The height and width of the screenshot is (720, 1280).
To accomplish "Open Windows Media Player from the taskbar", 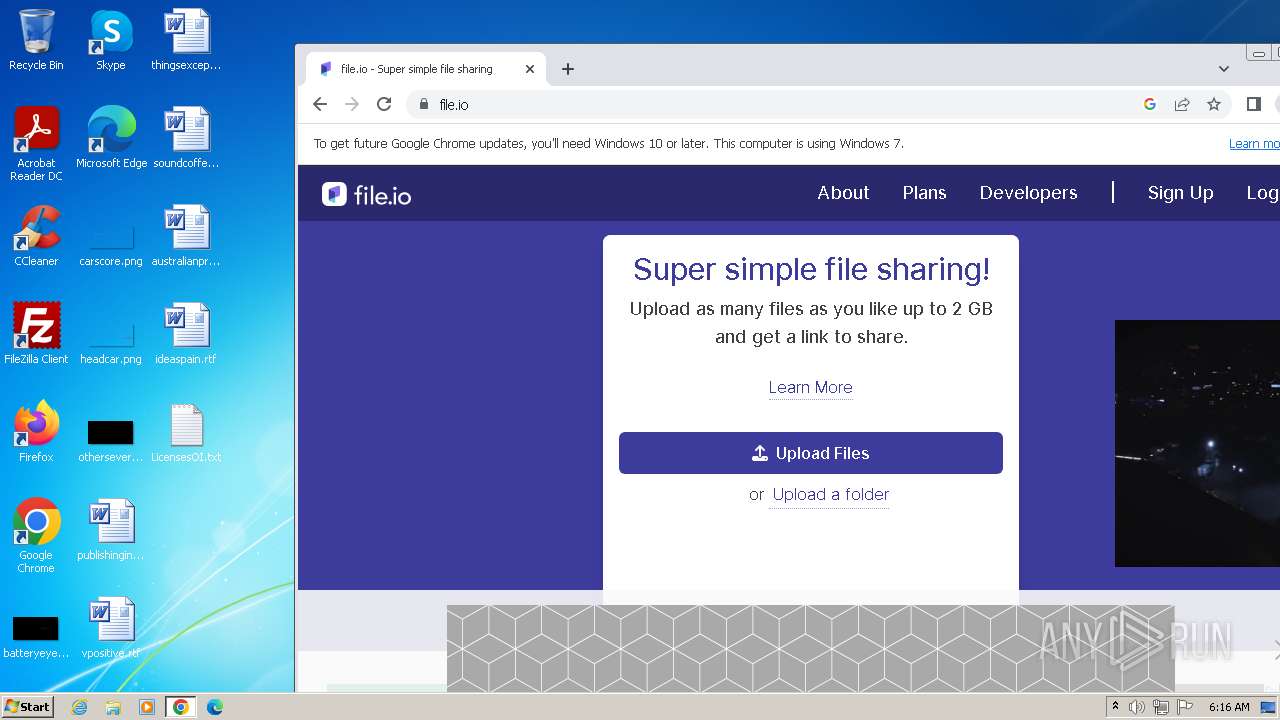I will [147, 707].
